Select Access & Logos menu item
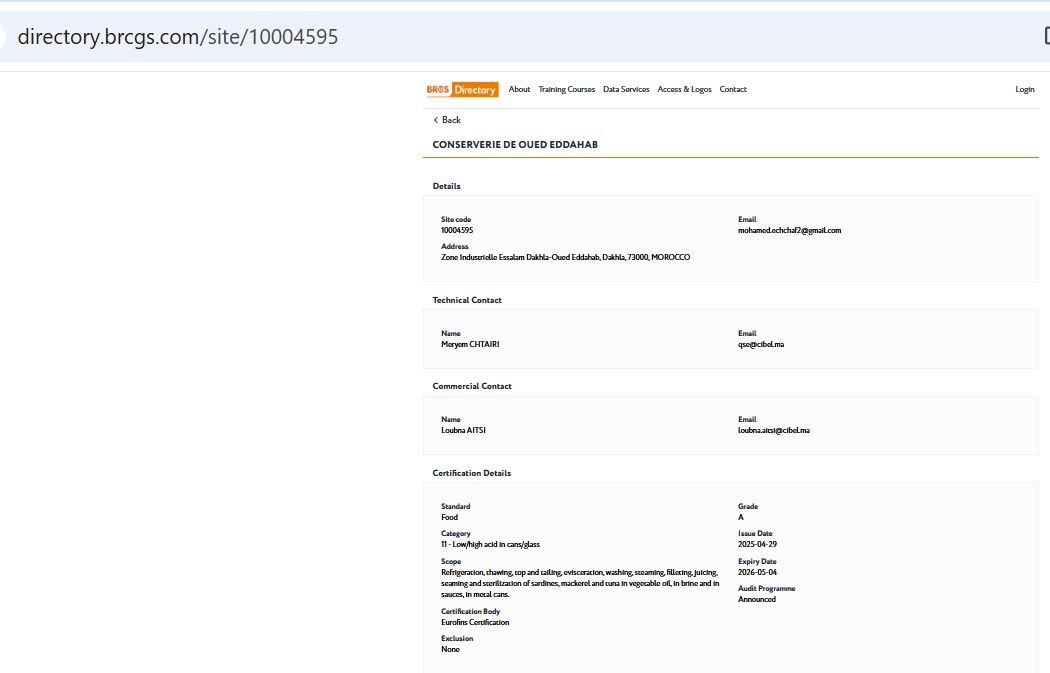This screenshot has width=1050, height=673. [684, 90]
